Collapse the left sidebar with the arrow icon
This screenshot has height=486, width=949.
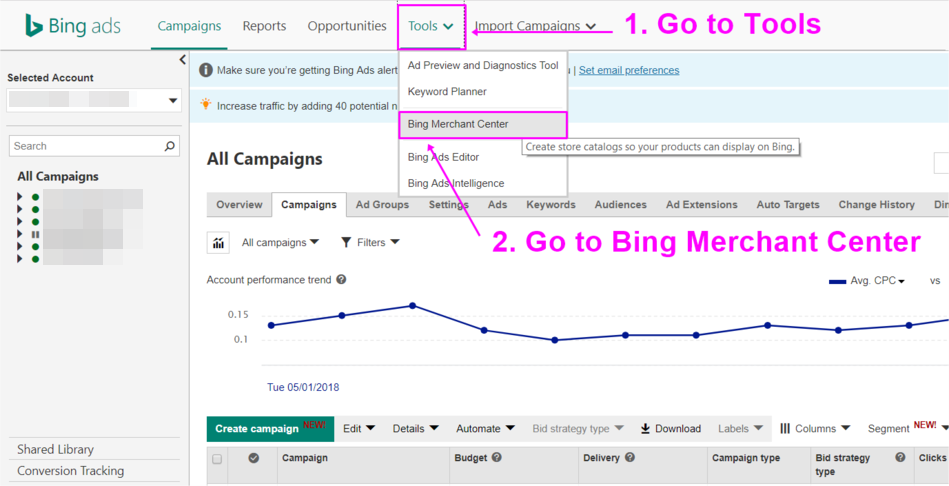182,60
